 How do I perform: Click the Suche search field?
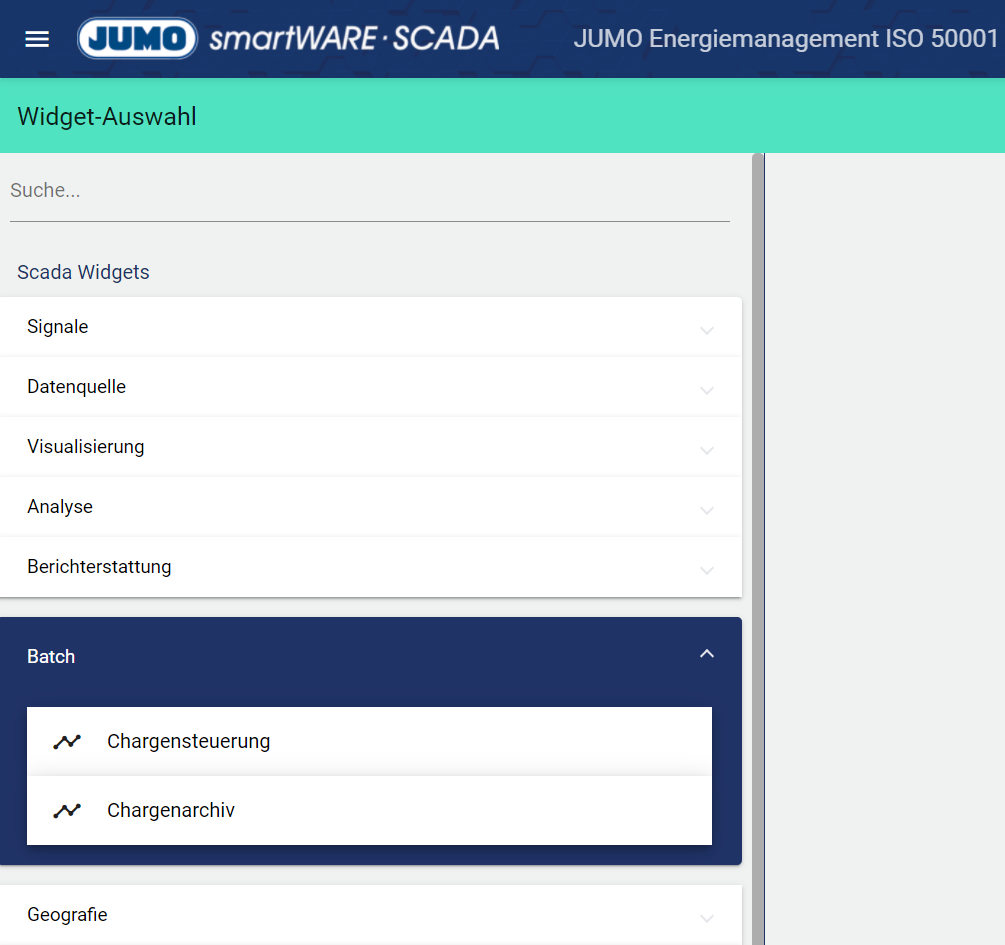369,191
